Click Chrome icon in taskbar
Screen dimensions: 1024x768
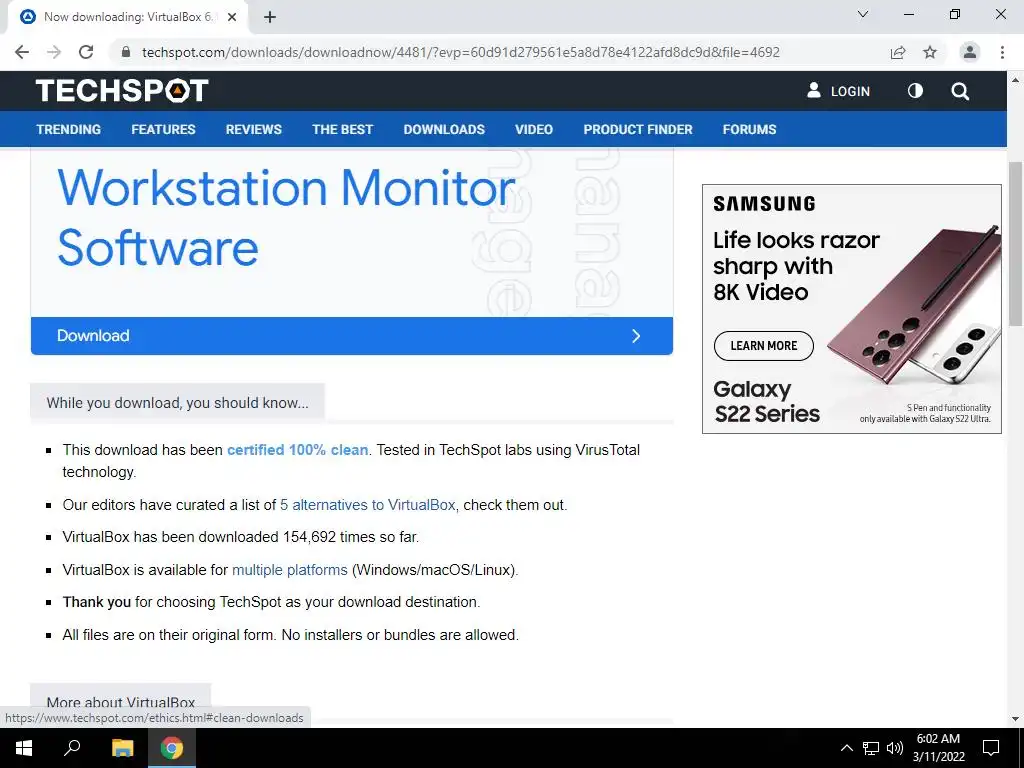(x=172, y=748)
